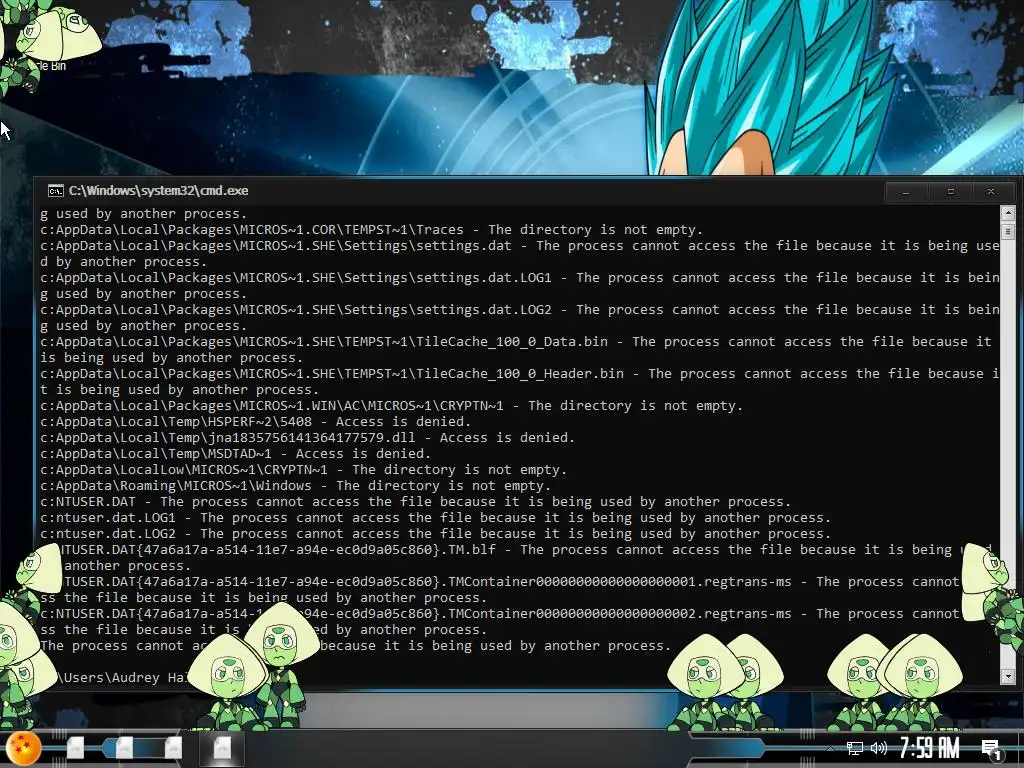Screen dimensions: 1024x768
Task: Open the 7:59 AM clock
Action: pos(929,748)
